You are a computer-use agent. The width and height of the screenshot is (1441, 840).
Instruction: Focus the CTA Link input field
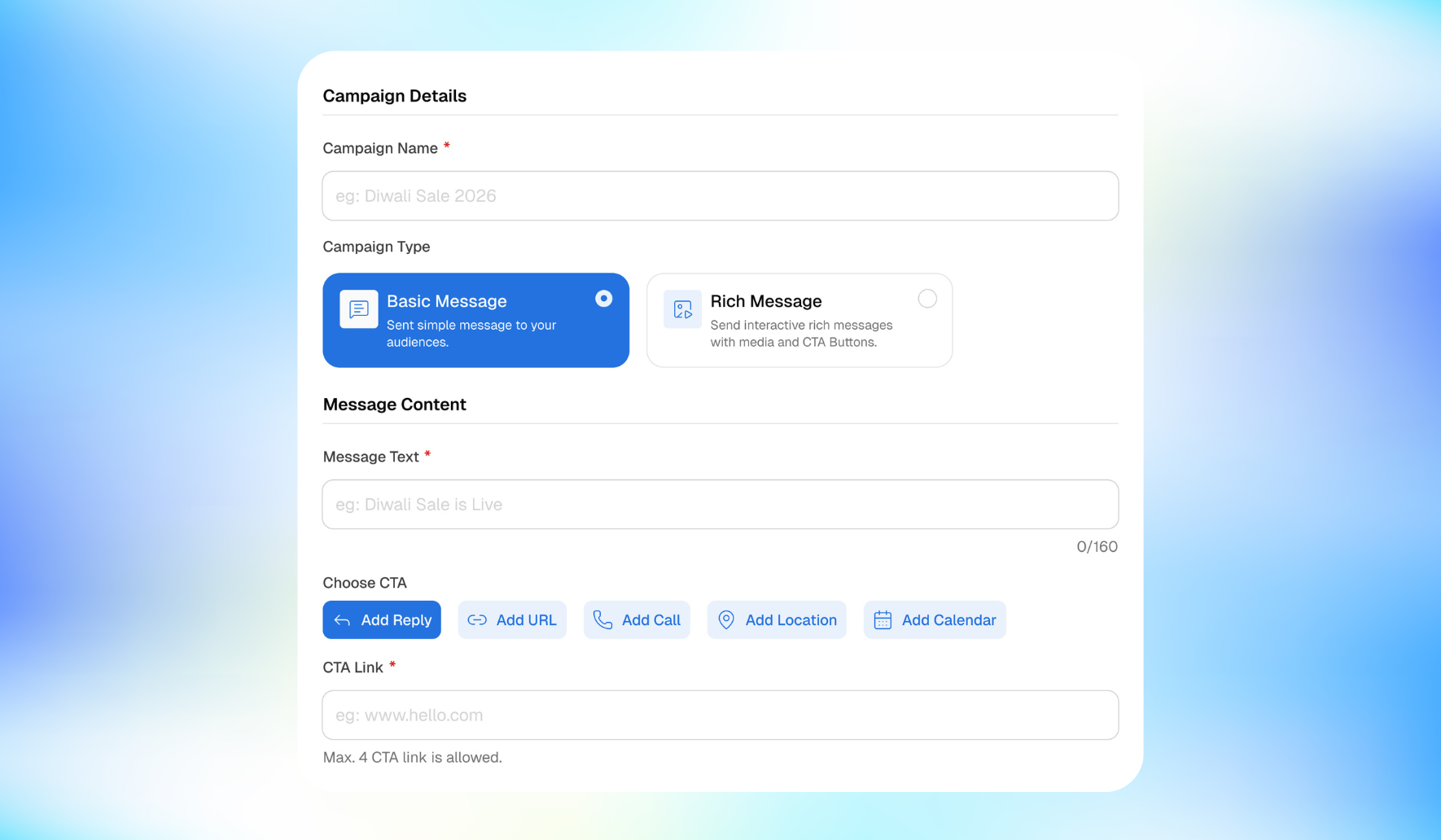click(720, 715)
